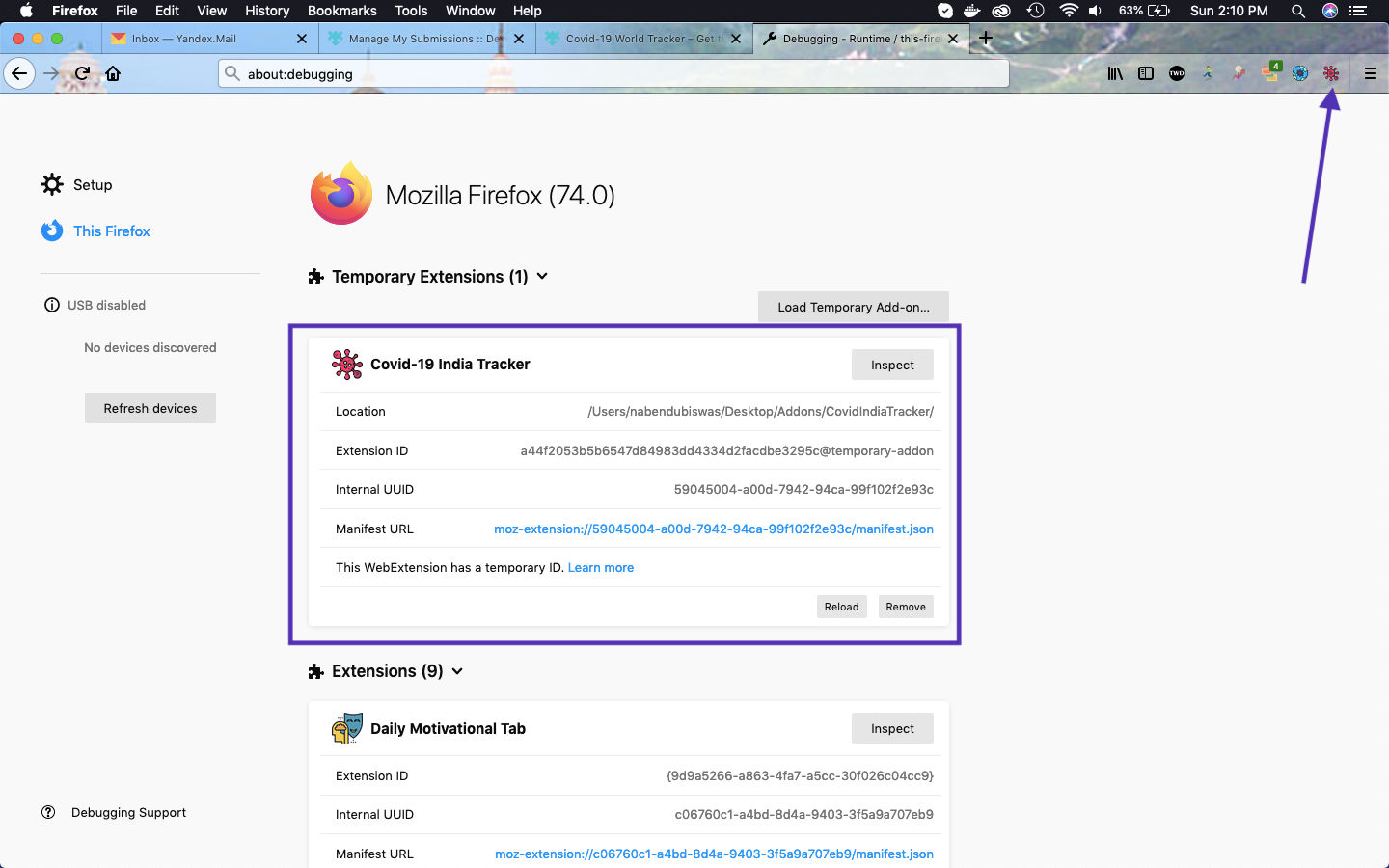Open the Edit menu

pos(167,11)
